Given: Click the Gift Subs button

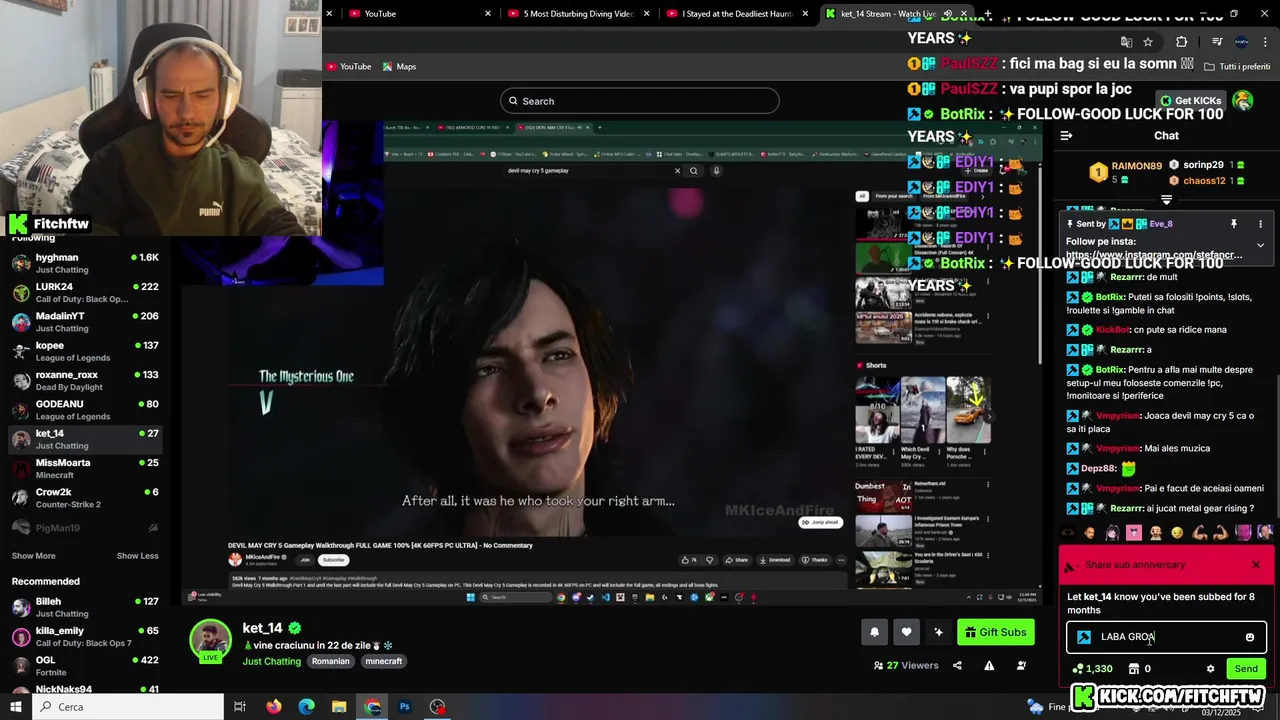Looking at the screenshot, I should click(x=996, y=632).
